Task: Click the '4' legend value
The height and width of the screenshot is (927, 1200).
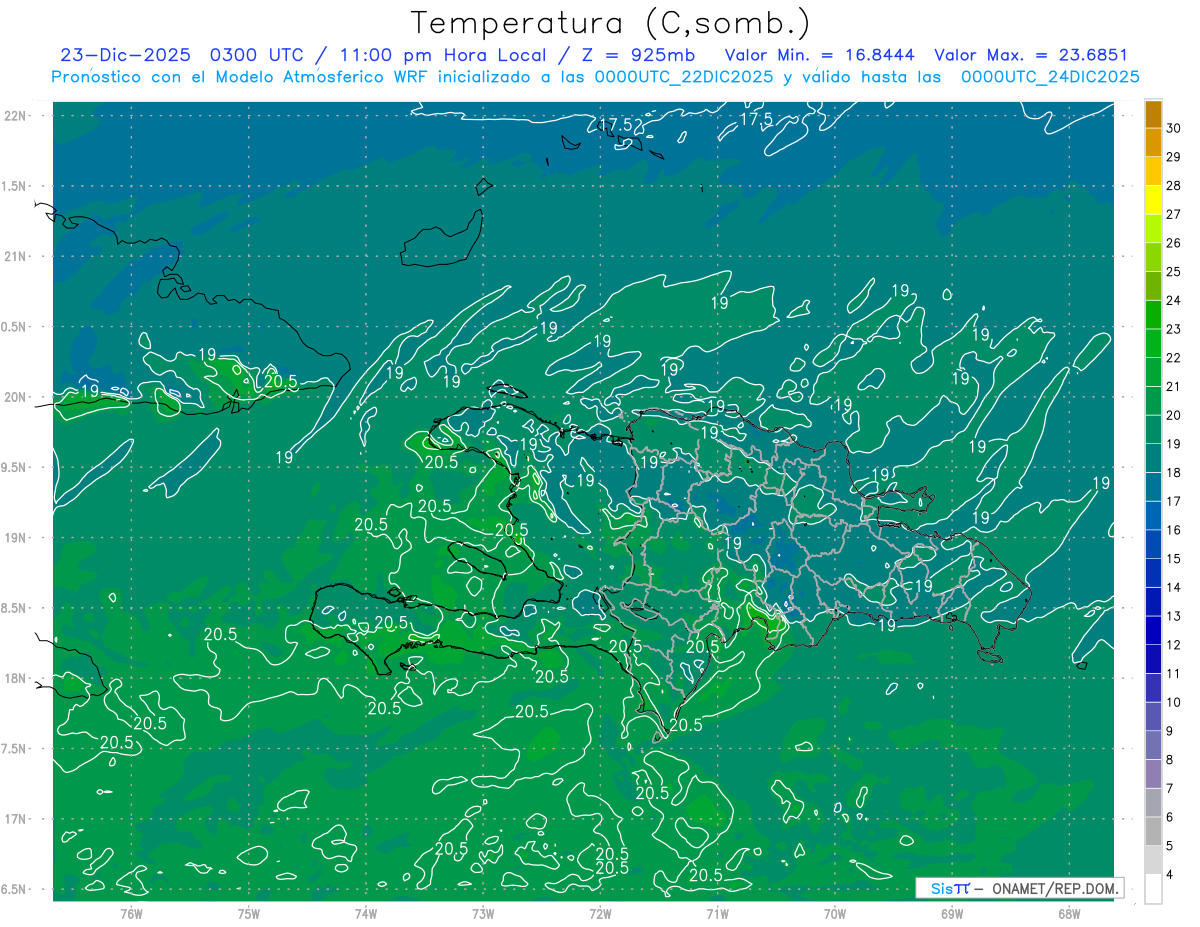Action: (x=1171, y=875)
